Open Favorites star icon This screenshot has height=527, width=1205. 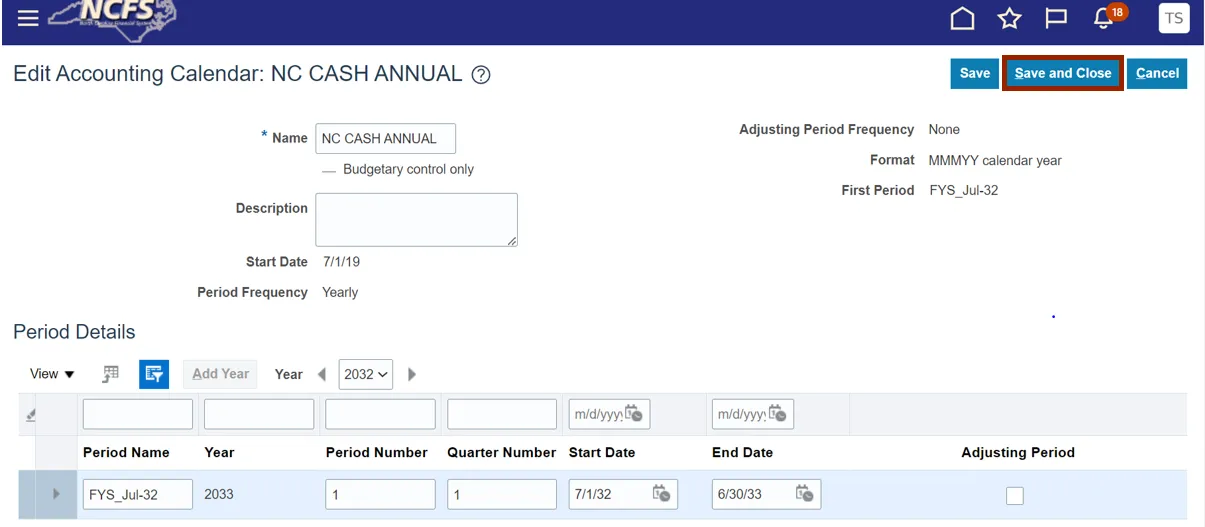point(1009,19)
